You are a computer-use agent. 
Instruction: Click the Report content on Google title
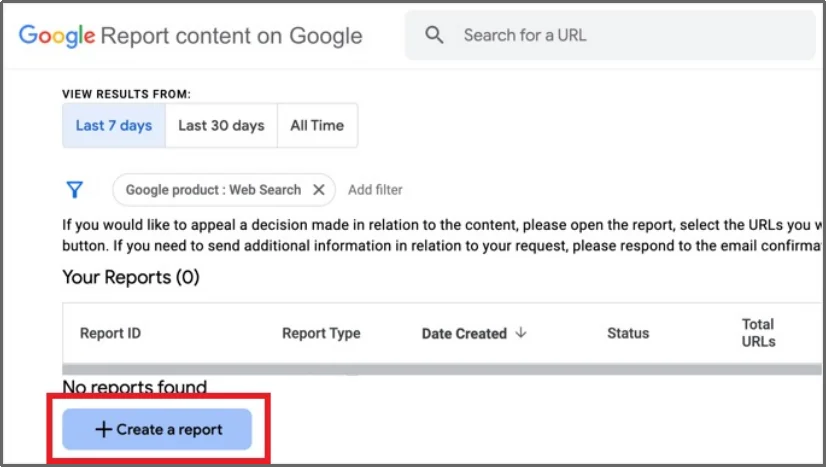pos(232,36)
